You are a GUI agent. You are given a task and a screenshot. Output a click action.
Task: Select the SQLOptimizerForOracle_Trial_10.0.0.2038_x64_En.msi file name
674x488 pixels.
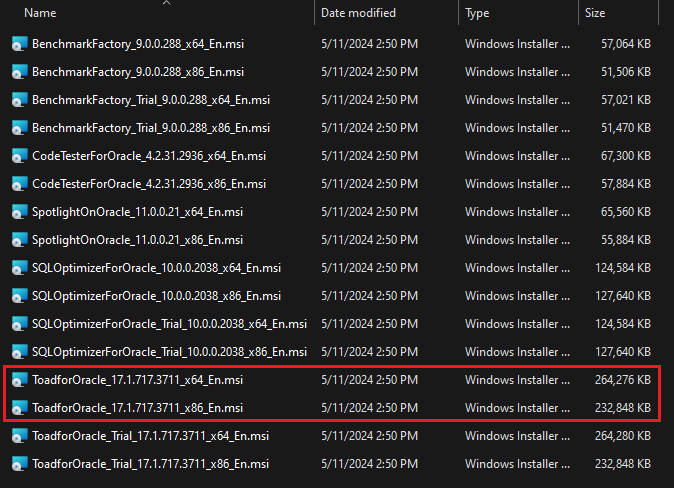(169, 324)
